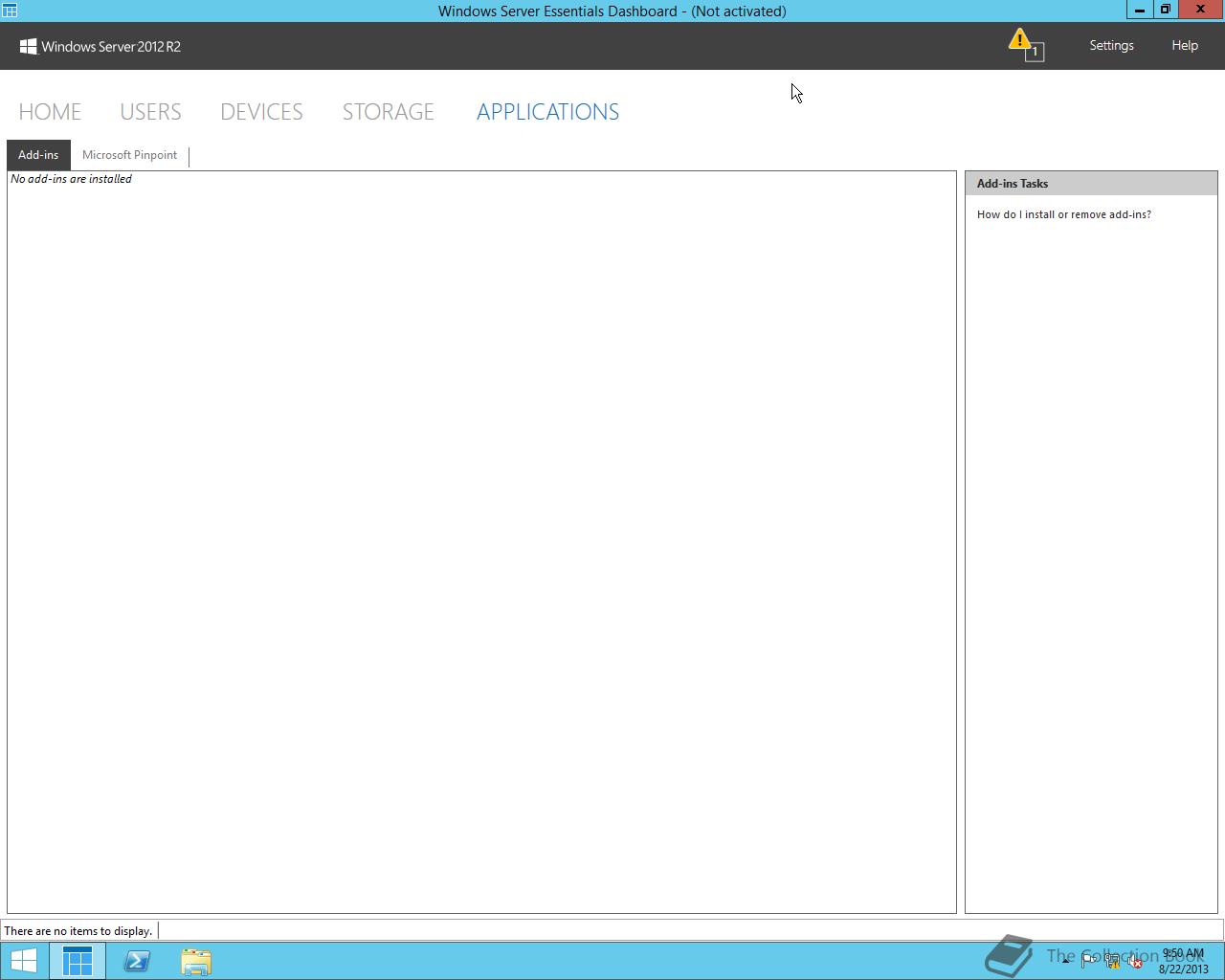
Task: Click the 'No add-ins are installed' text
Action: [x=72, y=179]
